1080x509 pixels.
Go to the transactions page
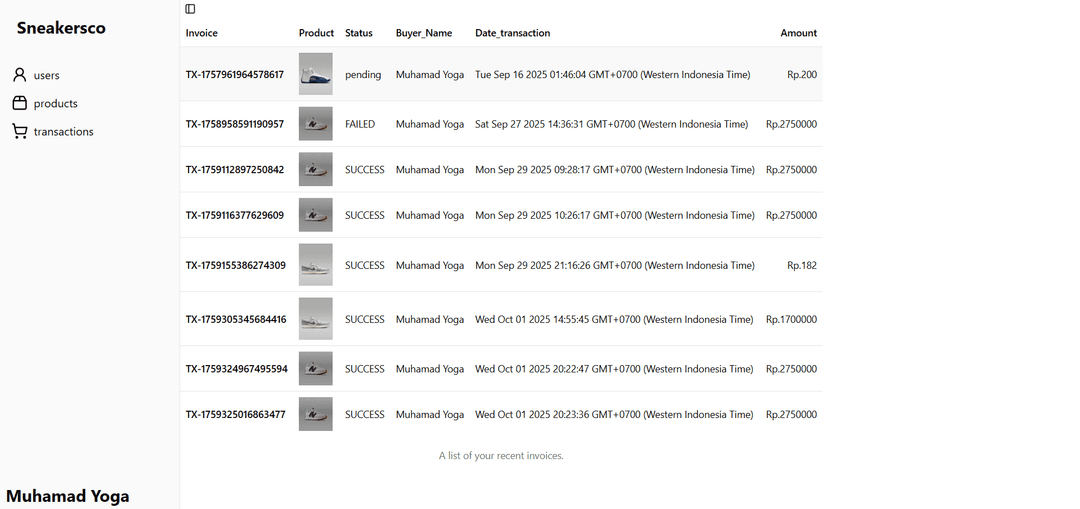pos(63,131)
